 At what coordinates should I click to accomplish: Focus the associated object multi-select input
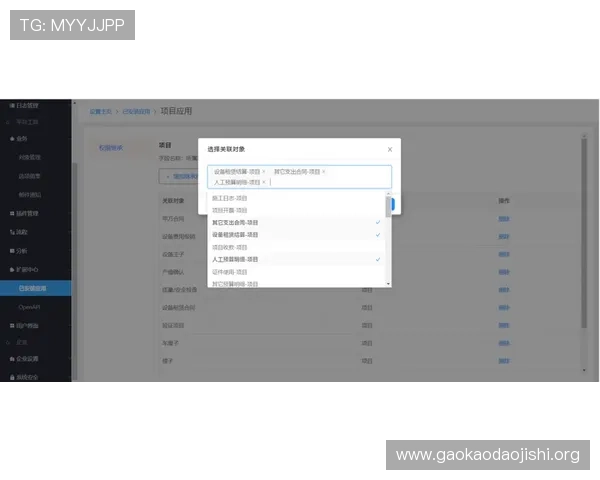click(x=300, y=177)
